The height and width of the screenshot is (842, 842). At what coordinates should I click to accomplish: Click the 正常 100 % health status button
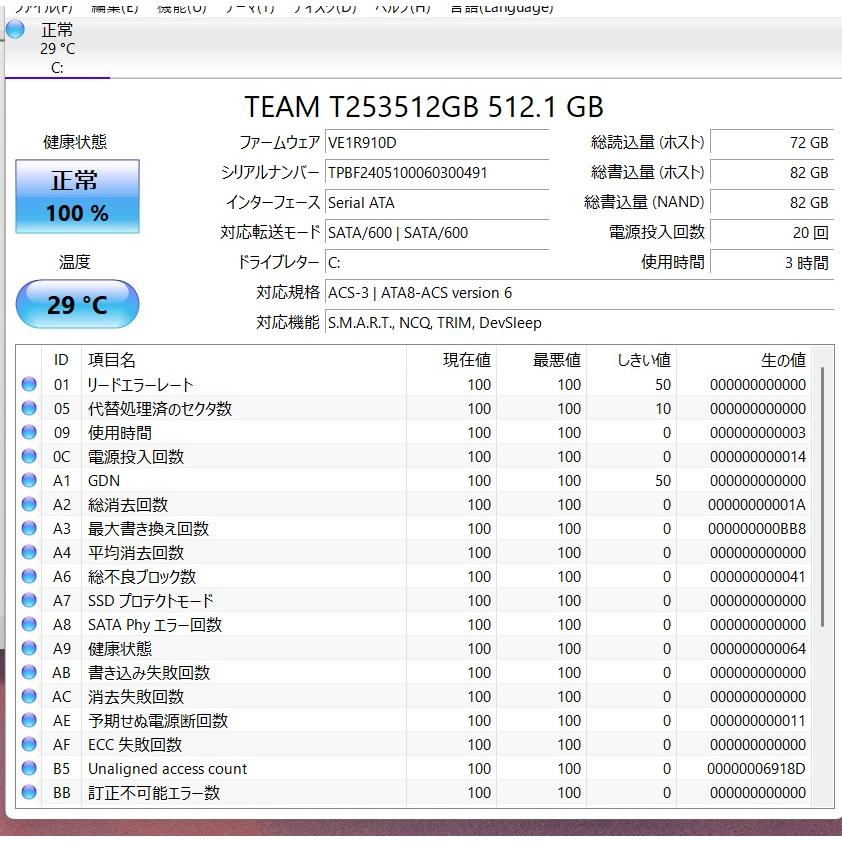[77, 197]
